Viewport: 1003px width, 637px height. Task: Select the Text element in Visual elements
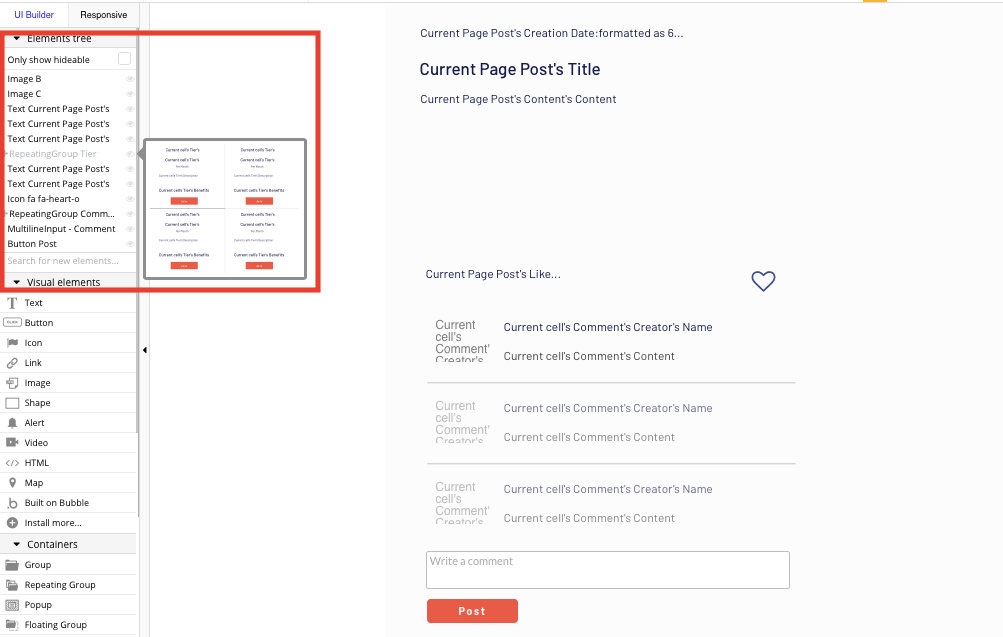[33, 302]
